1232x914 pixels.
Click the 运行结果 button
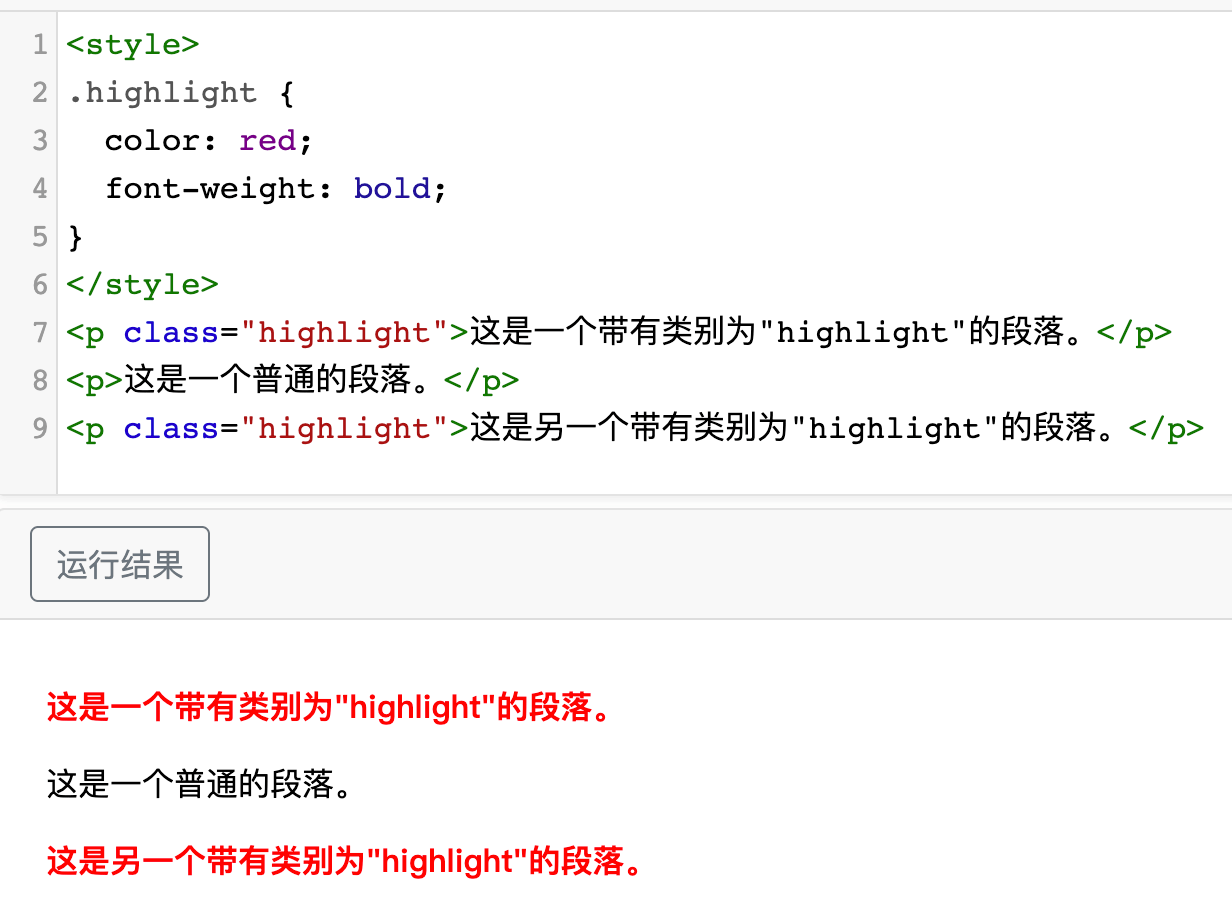[120, 564]
